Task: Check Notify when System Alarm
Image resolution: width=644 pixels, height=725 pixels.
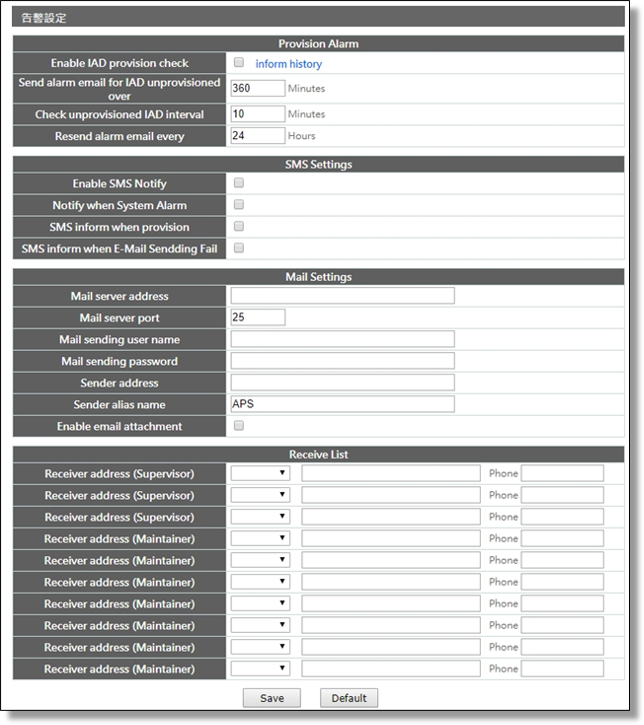Action: (239, 205)
